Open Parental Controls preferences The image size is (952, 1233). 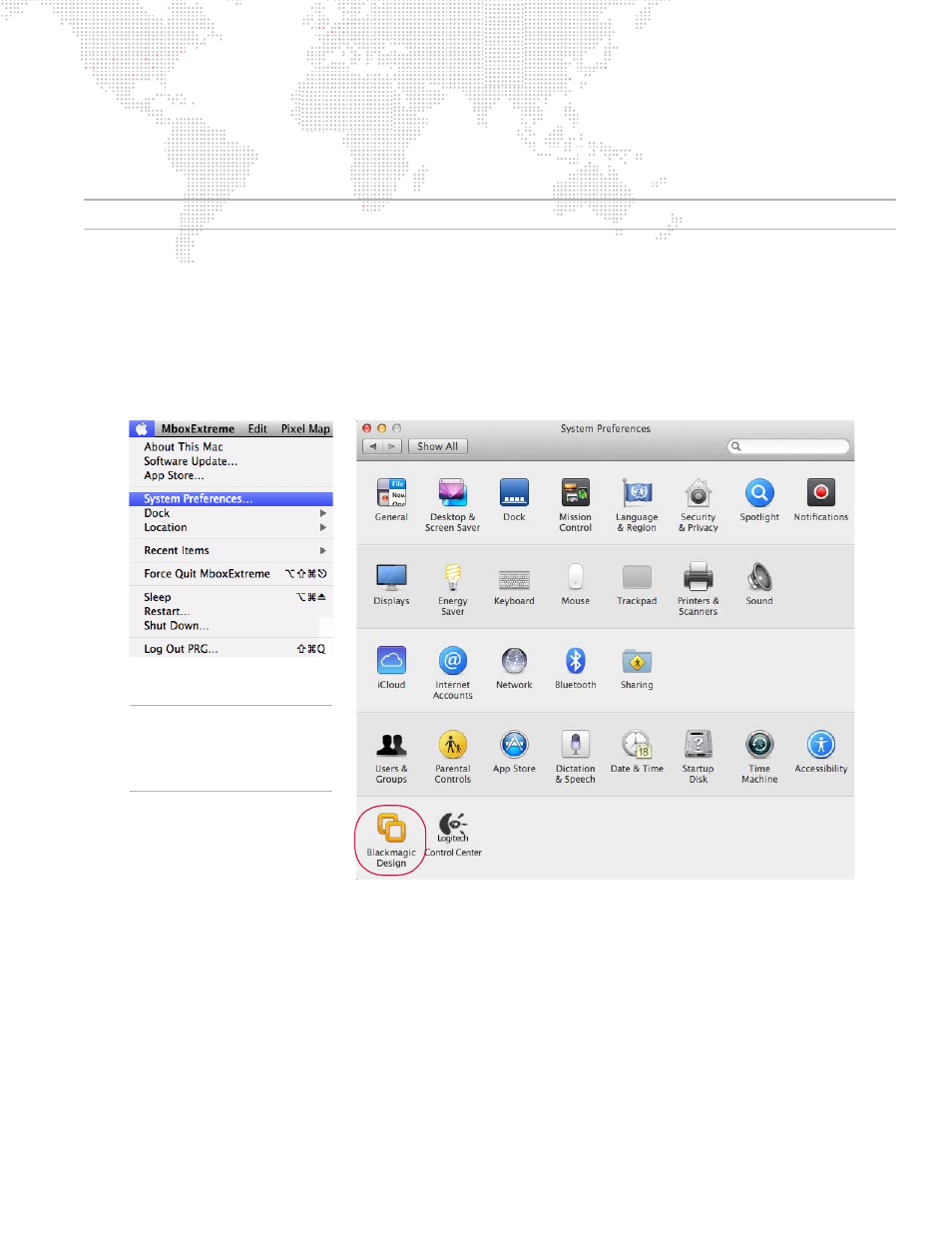(453, 757)
